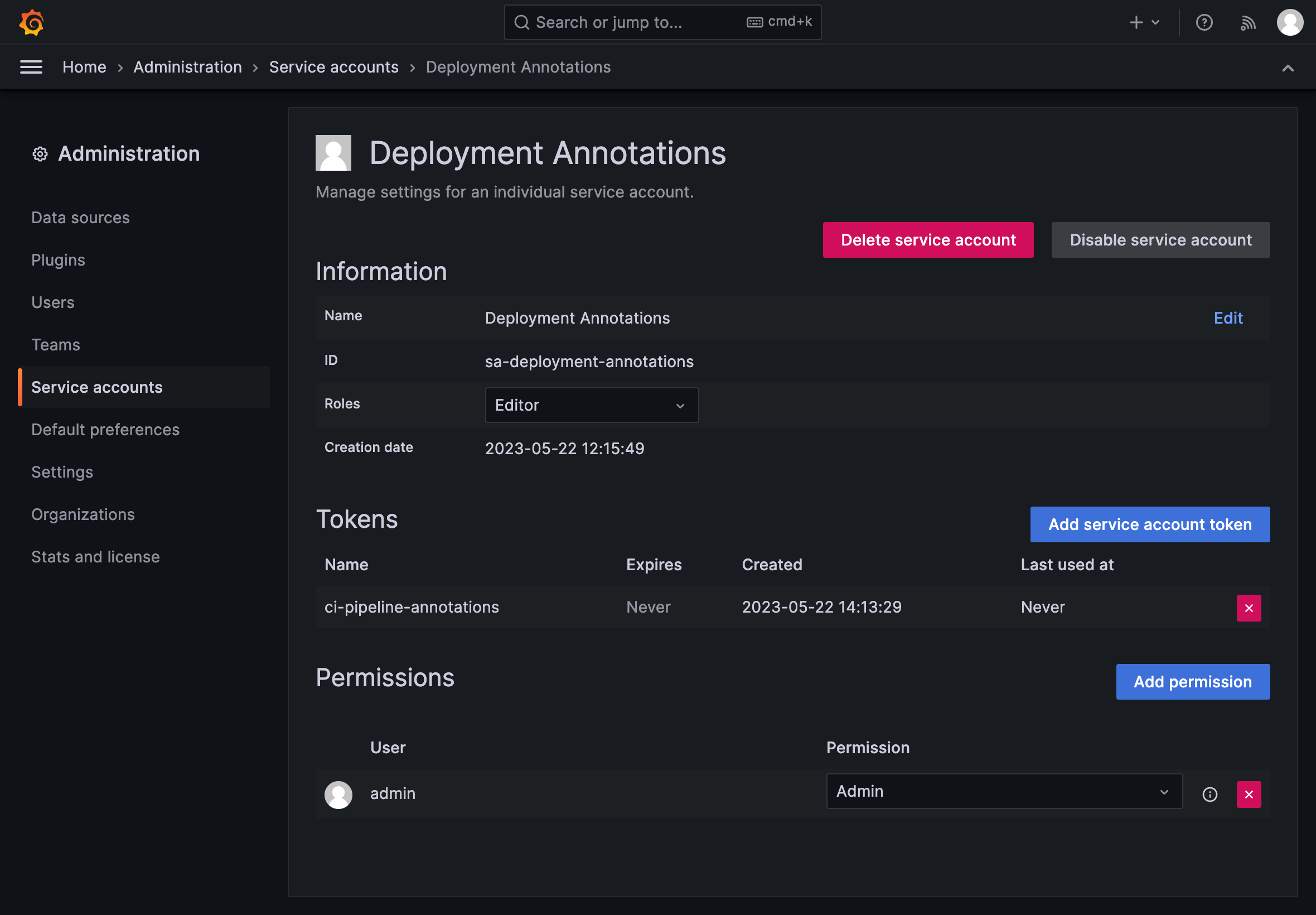Screen dimensions: 1316x915
Task: Open the Teams admin page
Action: (56, 345)
